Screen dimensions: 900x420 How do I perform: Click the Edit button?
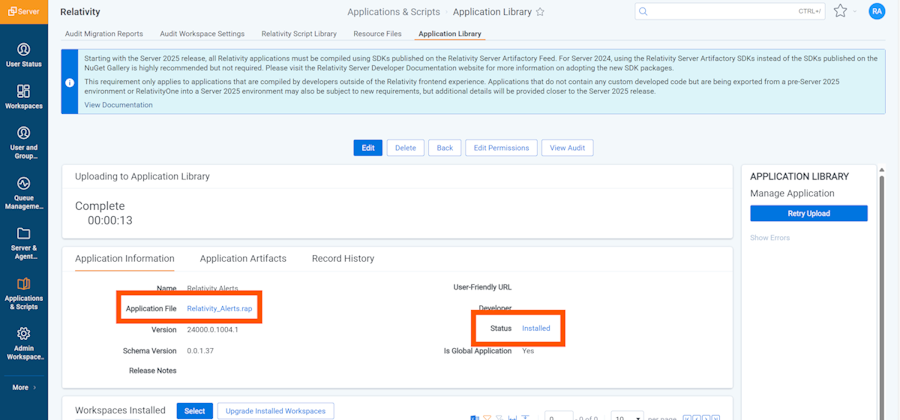[x=368, y=147]
